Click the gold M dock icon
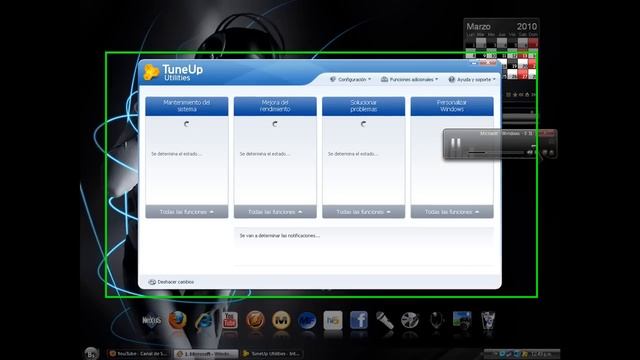This screenshot has width=640, height=360. (x=281, y=320)
